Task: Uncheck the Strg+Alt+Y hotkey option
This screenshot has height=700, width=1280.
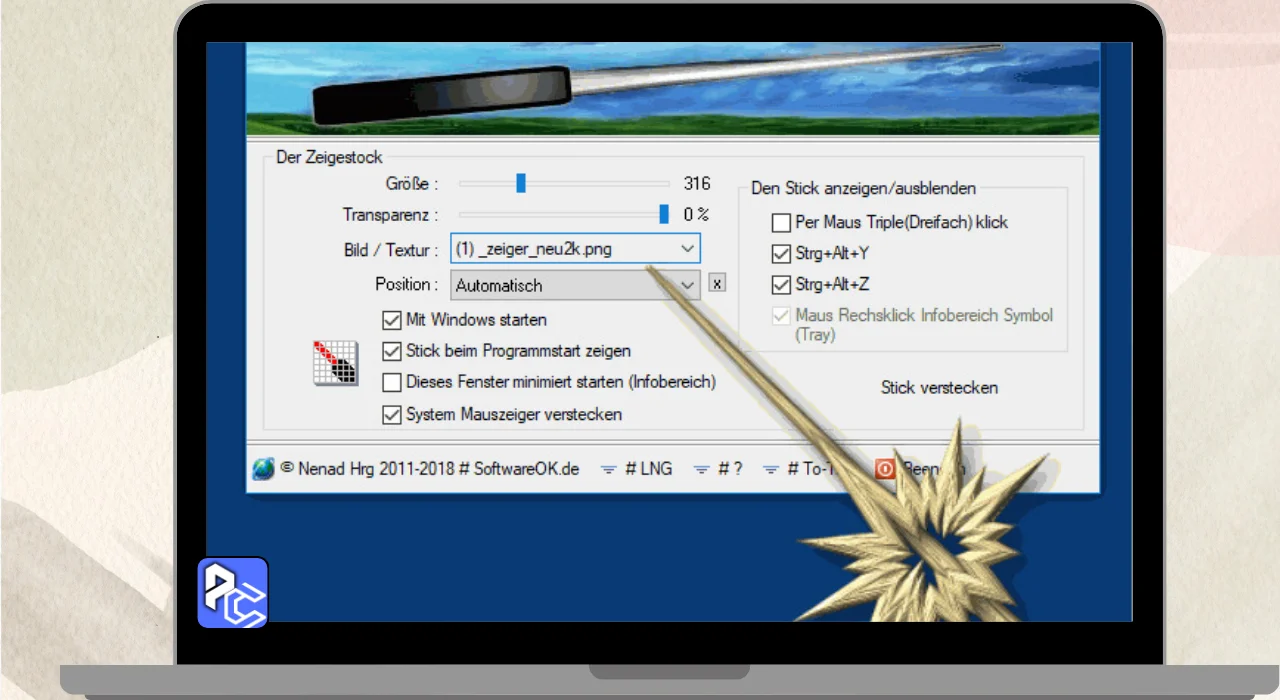Action: tap(781, 254)
